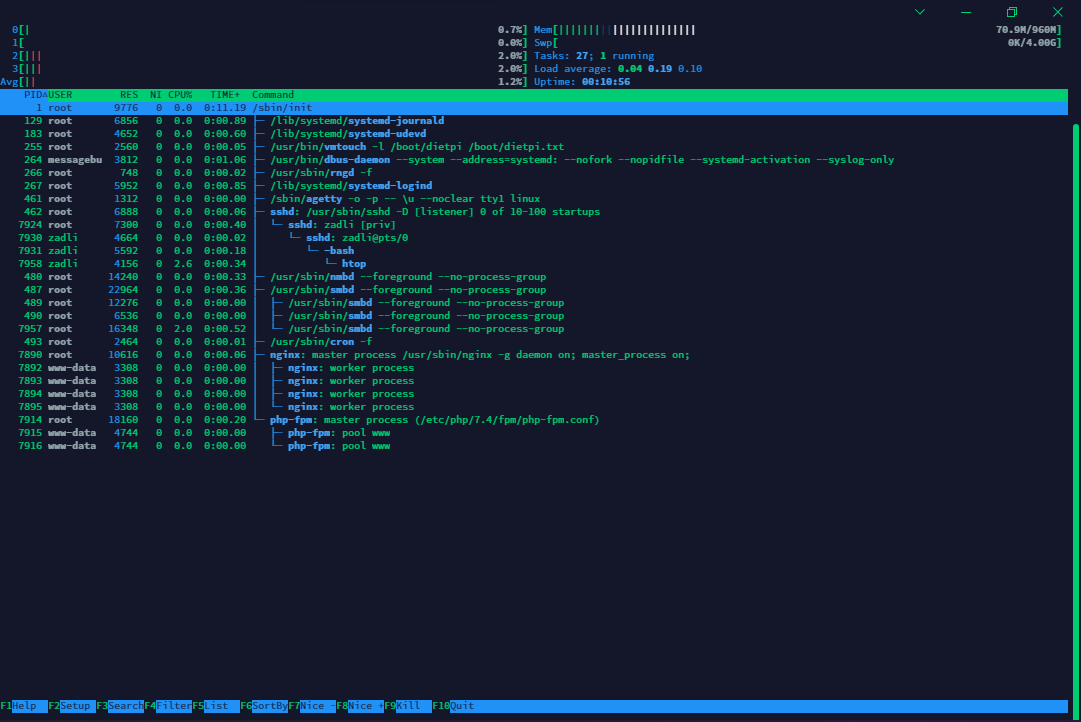Open the terminal tab dropdown chevron
Image resolution: width=1081 pixels, height=722 pixels.
click(920, 12)
